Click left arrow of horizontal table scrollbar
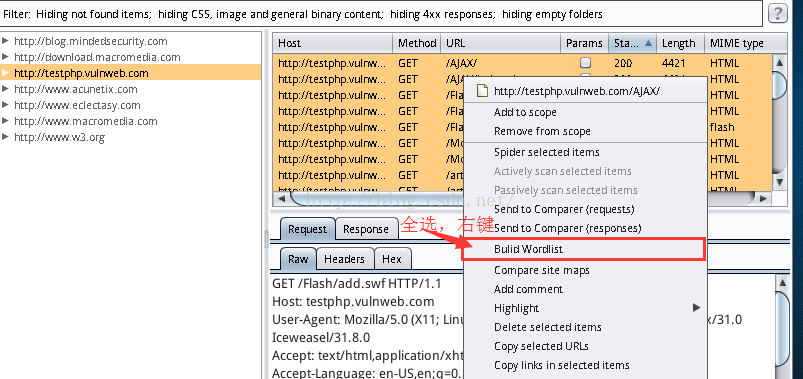This screenshot has width=803, height=379. 280,198
